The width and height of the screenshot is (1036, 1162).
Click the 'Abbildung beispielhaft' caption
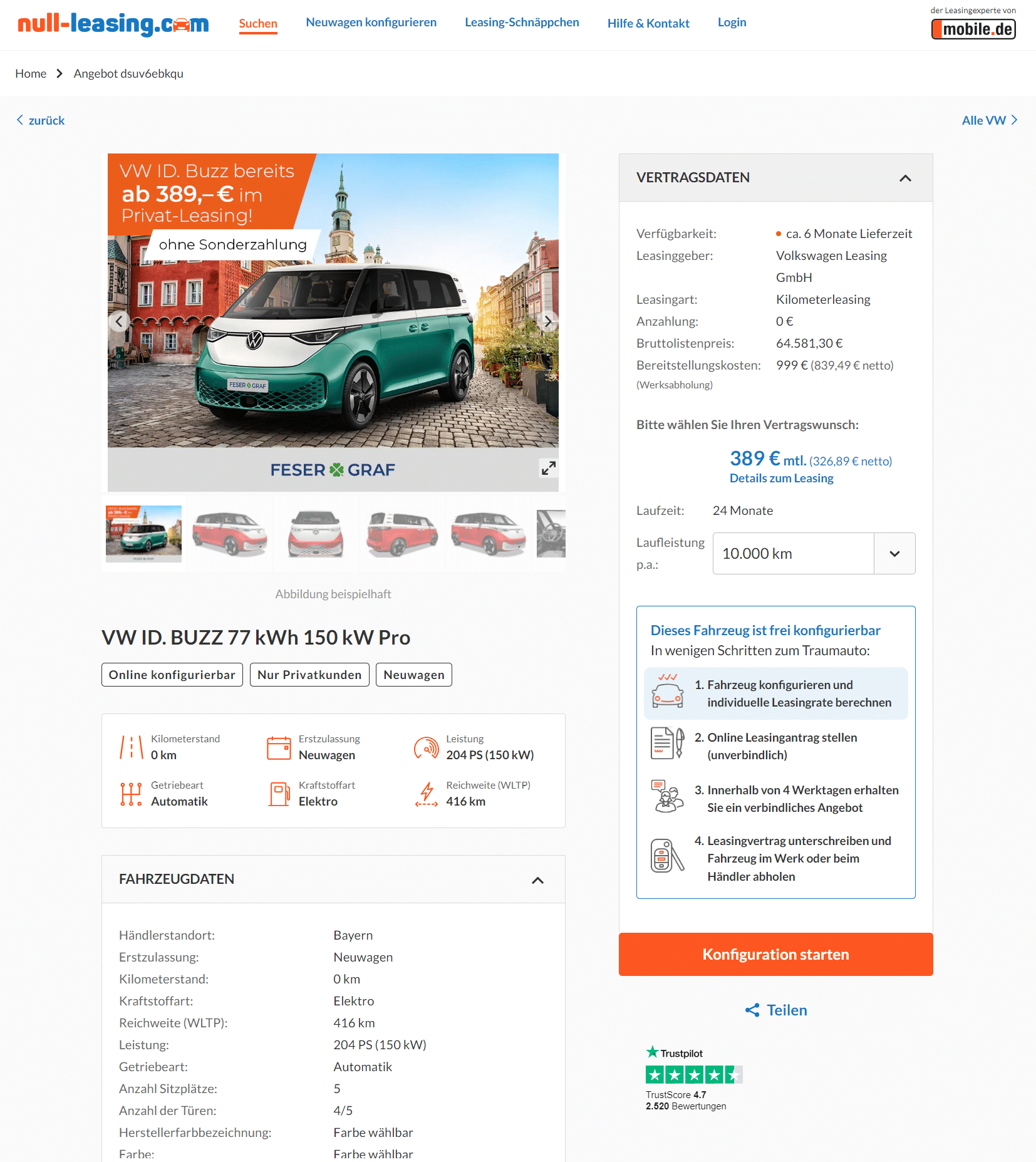pyautogui.click(x=333, y=594)
